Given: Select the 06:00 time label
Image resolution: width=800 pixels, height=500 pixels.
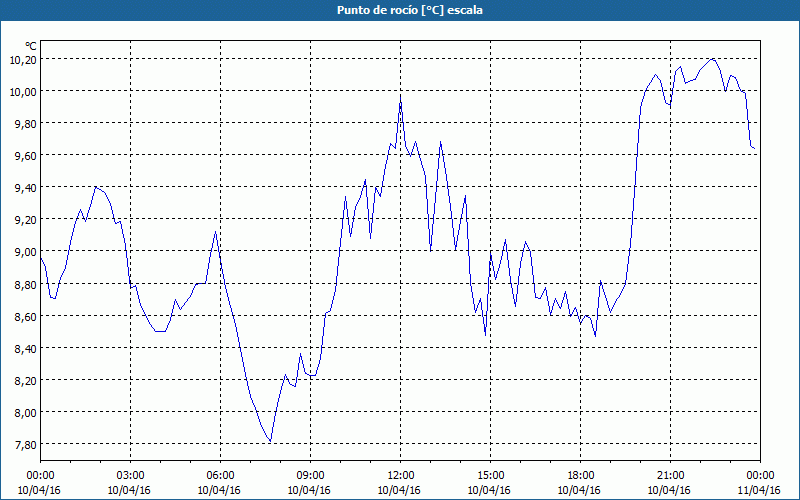Looking at the screenshot, I should click(220, 476).
